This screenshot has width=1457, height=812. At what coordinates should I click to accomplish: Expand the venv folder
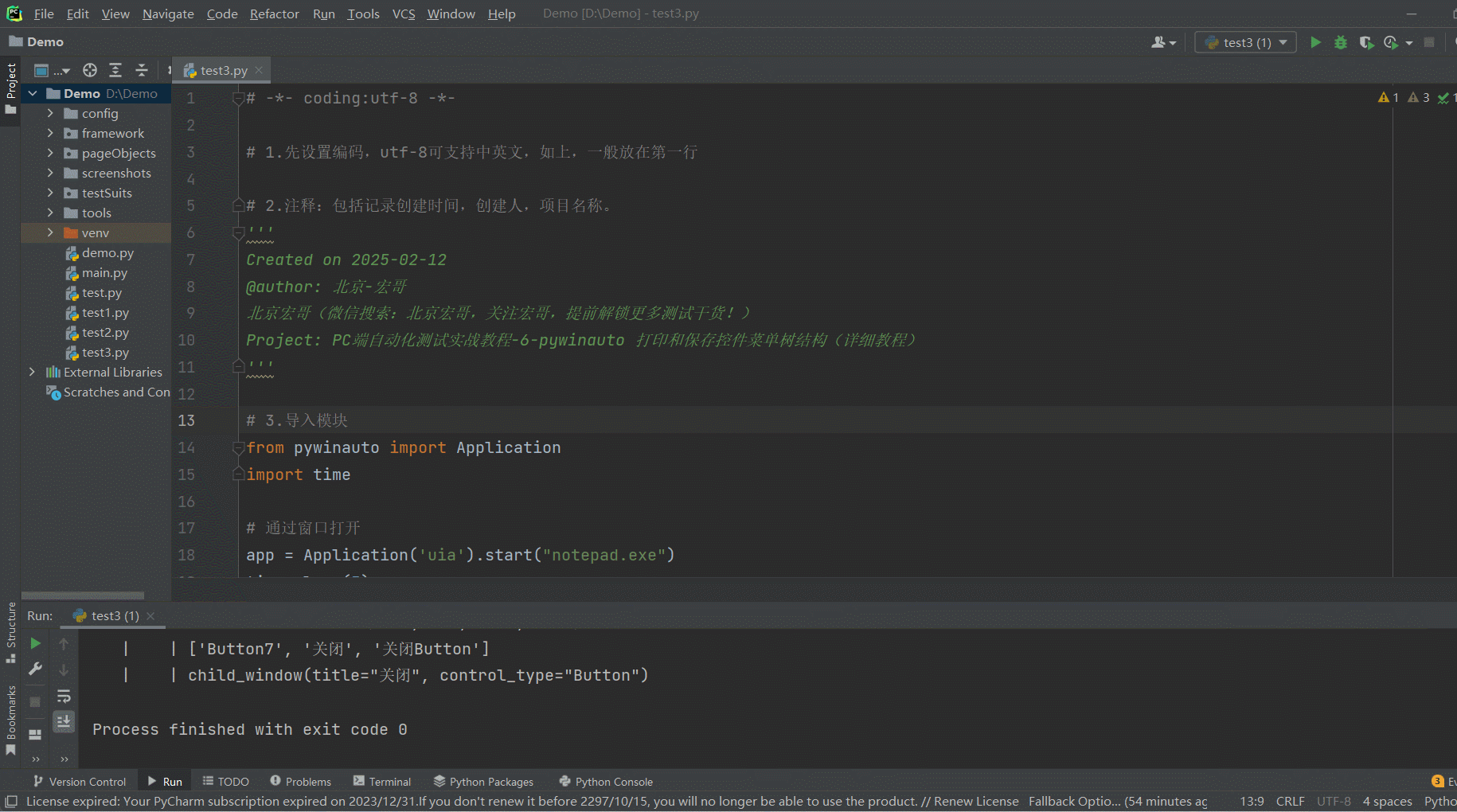(50, 232)
